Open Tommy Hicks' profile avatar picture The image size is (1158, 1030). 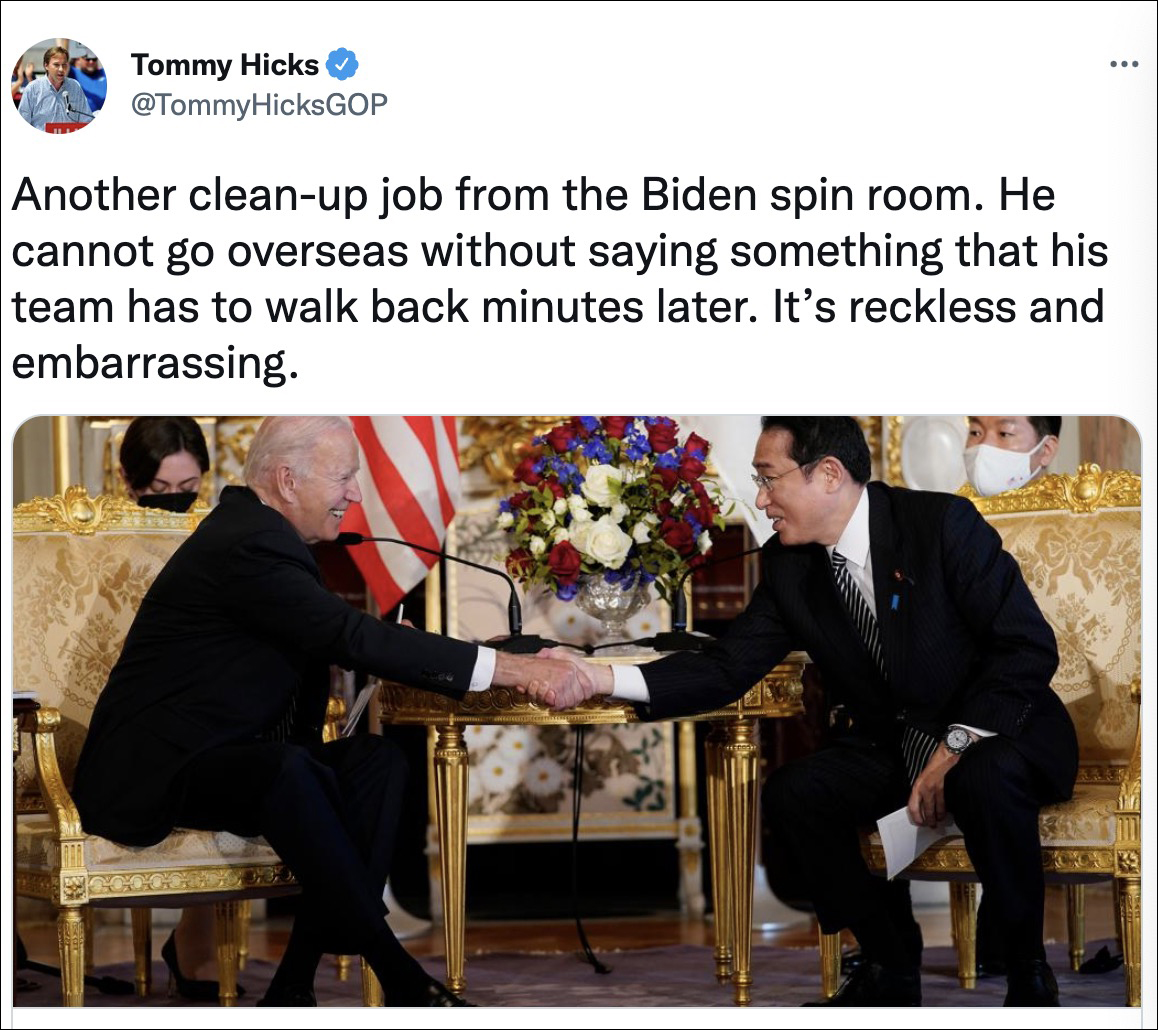(59, 85)
